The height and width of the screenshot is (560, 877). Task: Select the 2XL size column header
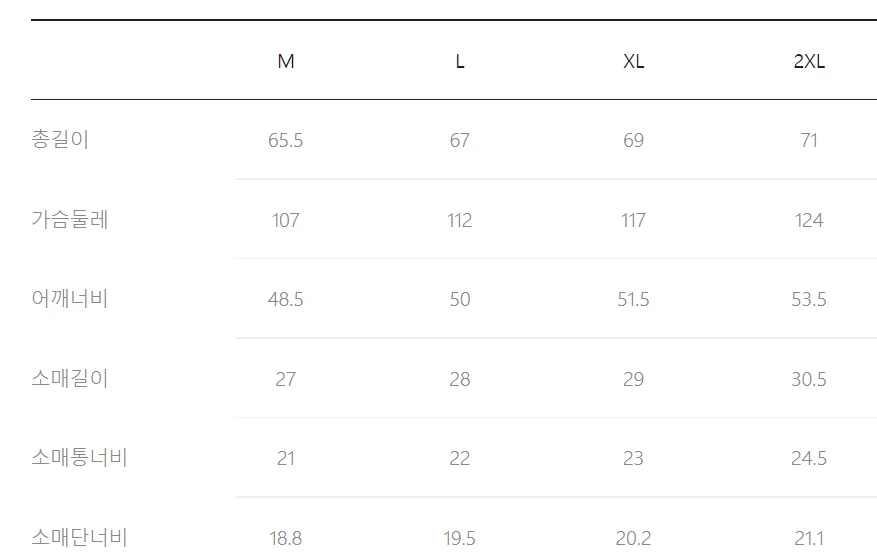809,61
